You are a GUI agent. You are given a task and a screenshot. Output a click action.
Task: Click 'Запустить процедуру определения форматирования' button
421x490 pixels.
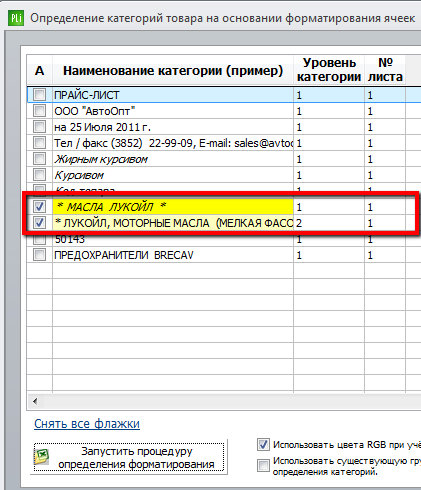pos(129,457)
